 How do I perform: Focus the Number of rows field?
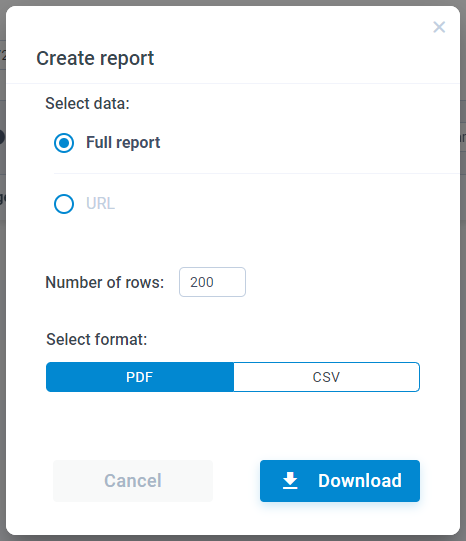212,282
